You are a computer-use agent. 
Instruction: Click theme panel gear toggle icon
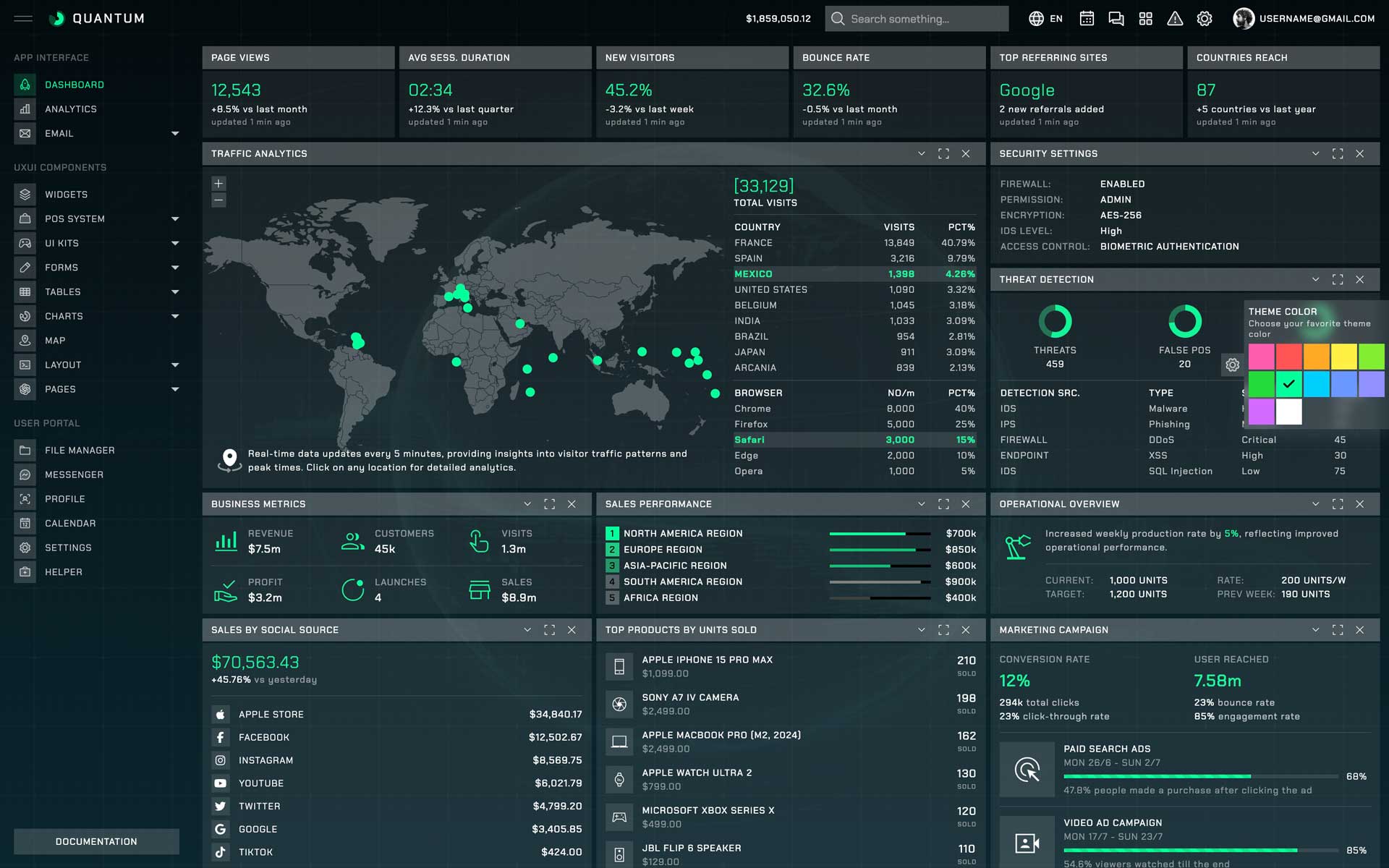point(1233,365)
